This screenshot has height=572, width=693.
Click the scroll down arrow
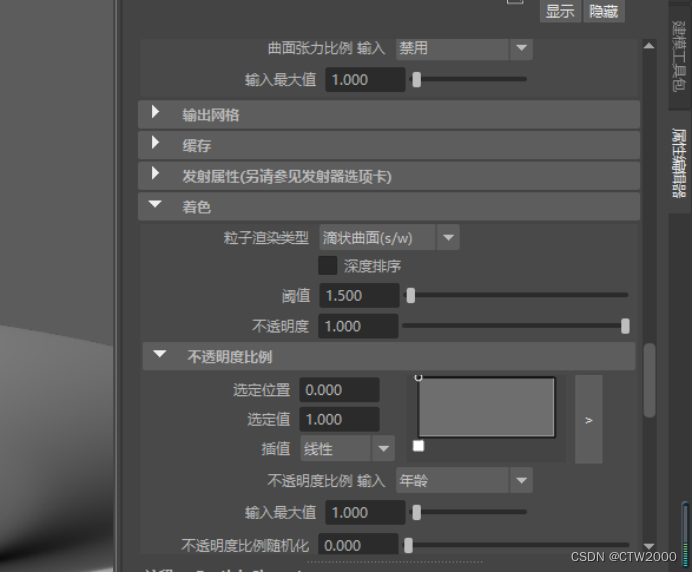click(x=649, y=546)
